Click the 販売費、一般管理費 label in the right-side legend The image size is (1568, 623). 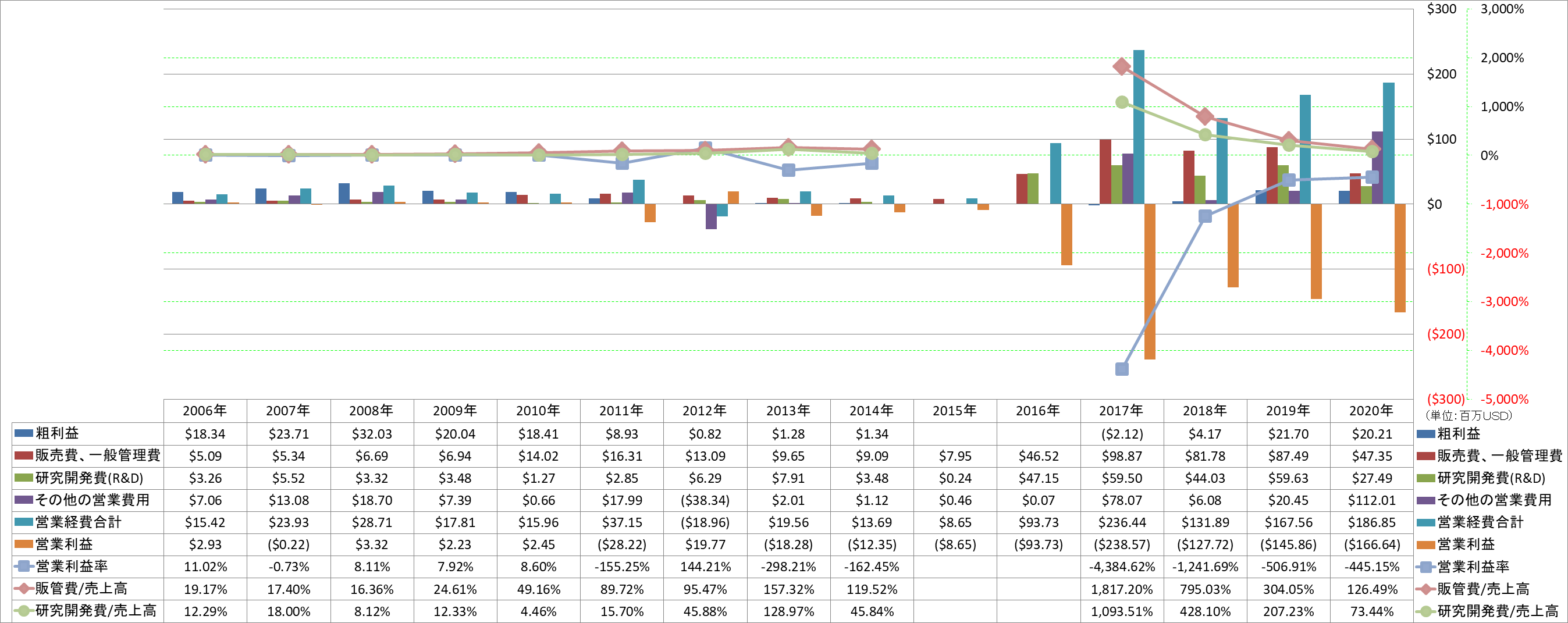click(1499, 455)
